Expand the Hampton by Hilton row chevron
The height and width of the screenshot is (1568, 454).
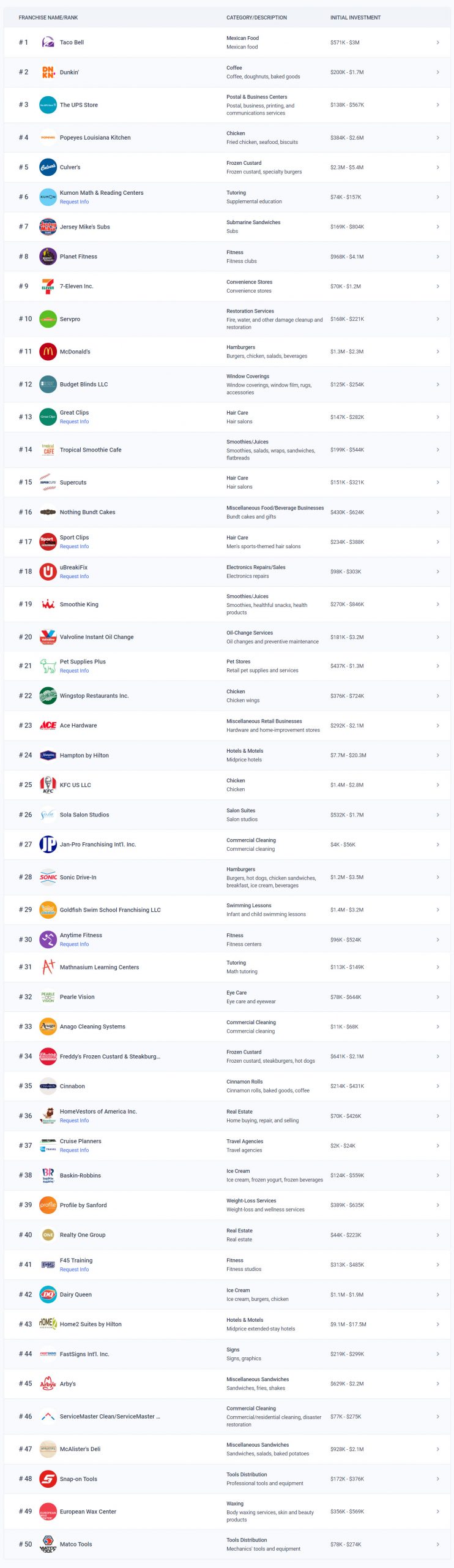[x=437, y=755]
